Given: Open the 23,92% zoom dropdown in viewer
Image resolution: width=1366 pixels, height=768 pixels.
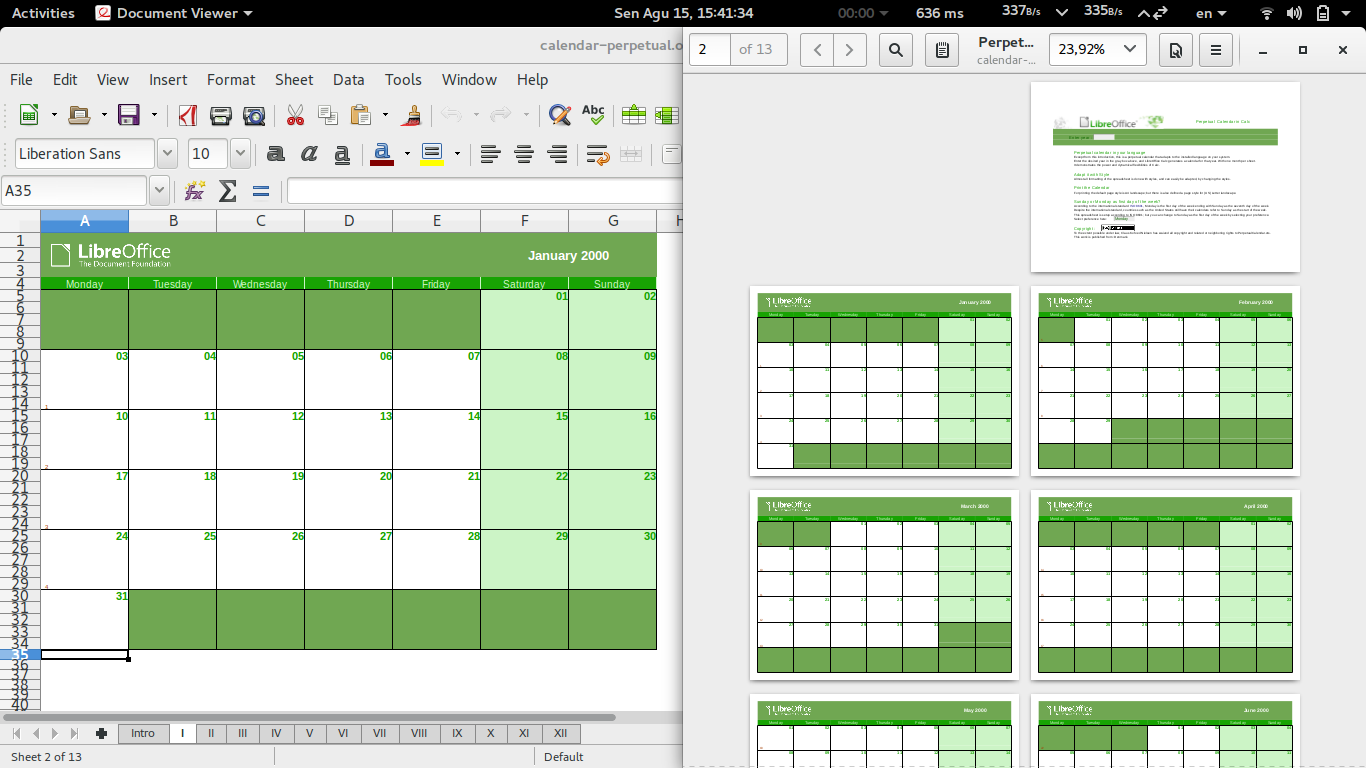Looking at the screenshot, I should tap(1131, 49).
